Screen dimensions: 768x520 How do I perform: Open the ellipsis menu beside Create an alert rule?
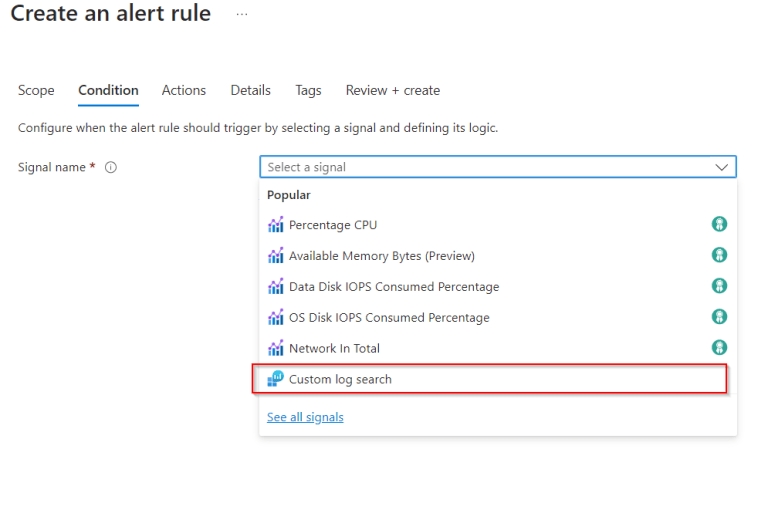pos(242,15)
